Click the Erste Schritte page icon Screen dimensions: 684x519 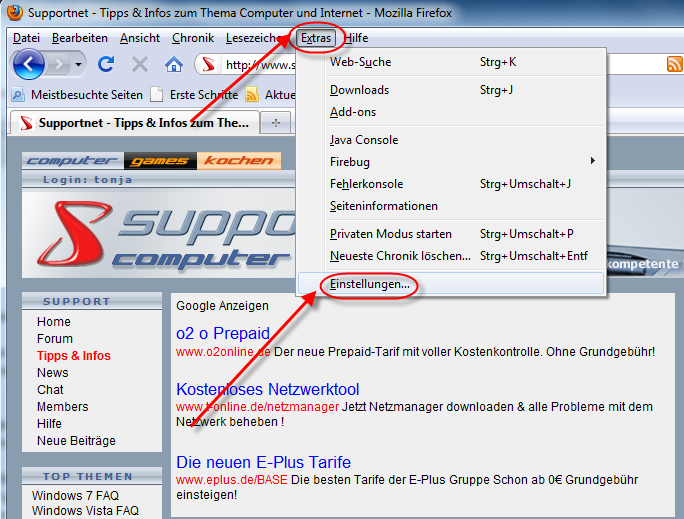[157, 94]
